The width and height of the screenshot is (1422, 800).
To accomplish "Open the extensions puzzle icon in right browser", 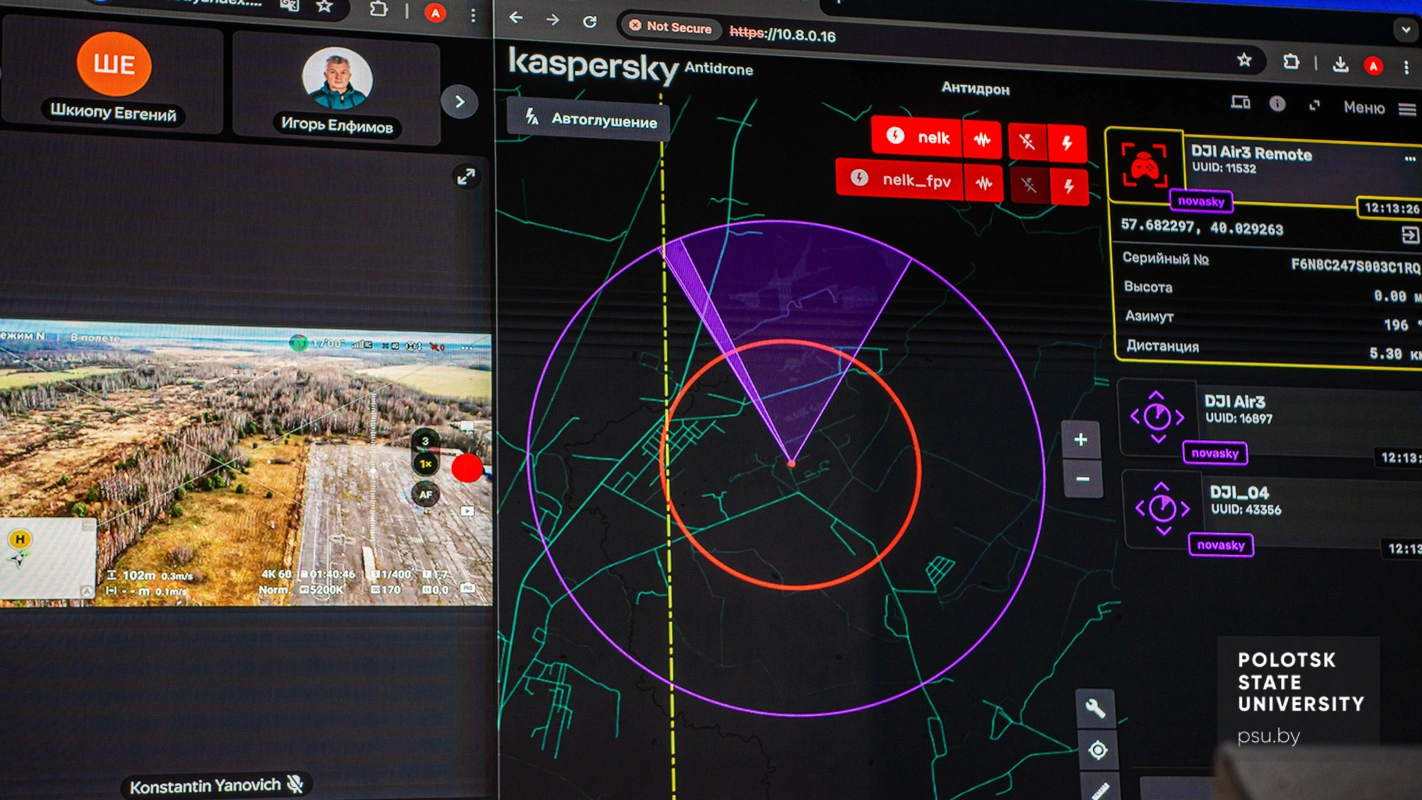I will pyautogui.click(x=1291, y=63).
